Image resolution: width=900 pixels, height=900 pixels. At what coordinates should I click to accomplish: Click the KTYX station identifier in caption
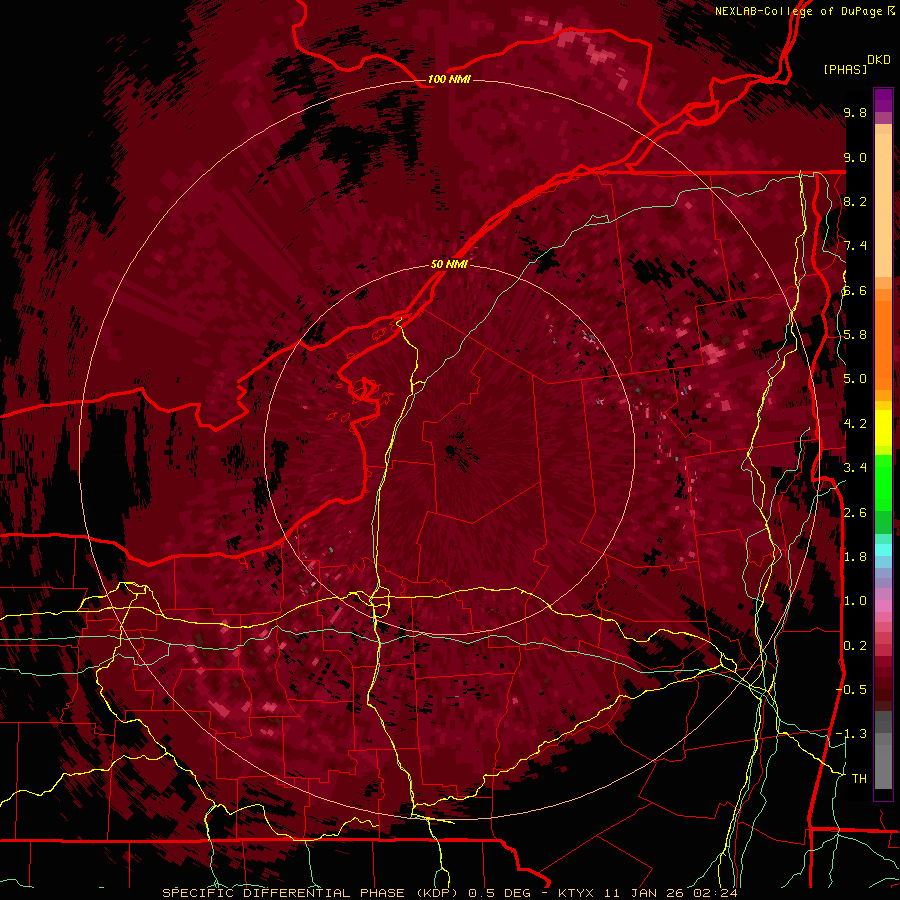[577, 893]
